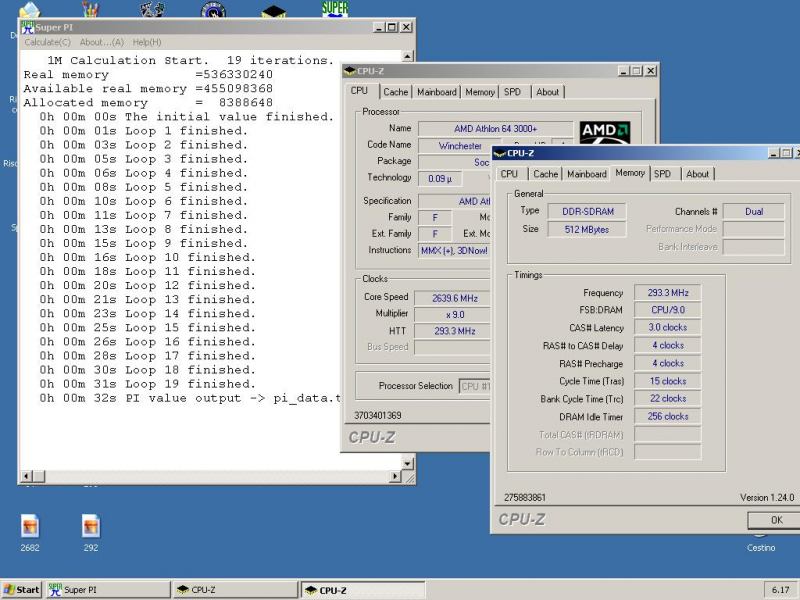The width and height of the screenshot is (800, 600).
Task: Activate the first CPU-Z taskbar button
Action: tap(235, 590)
